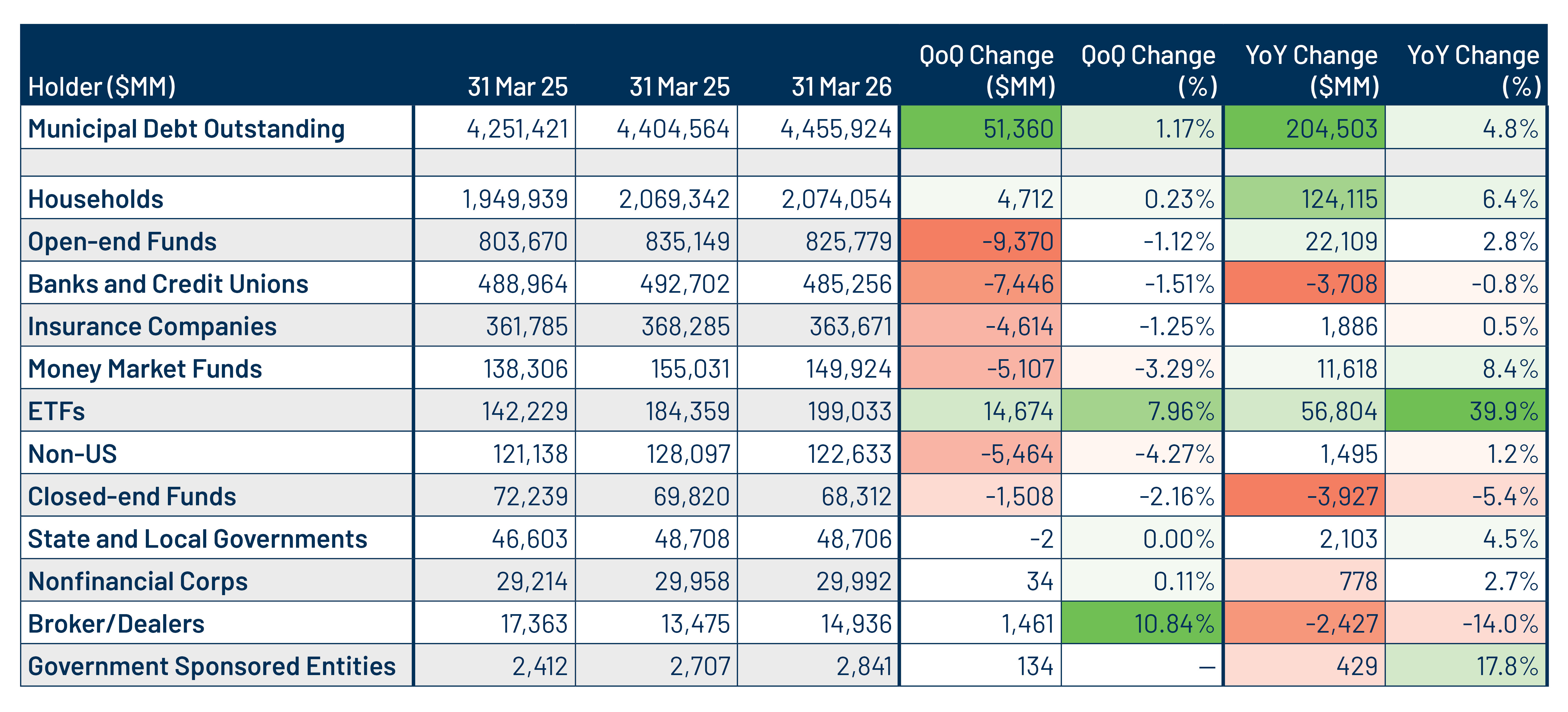1568x712 pixels.
Task: Select the Open-end Funds -9,370 cell
Action: (x=981, y=241)
